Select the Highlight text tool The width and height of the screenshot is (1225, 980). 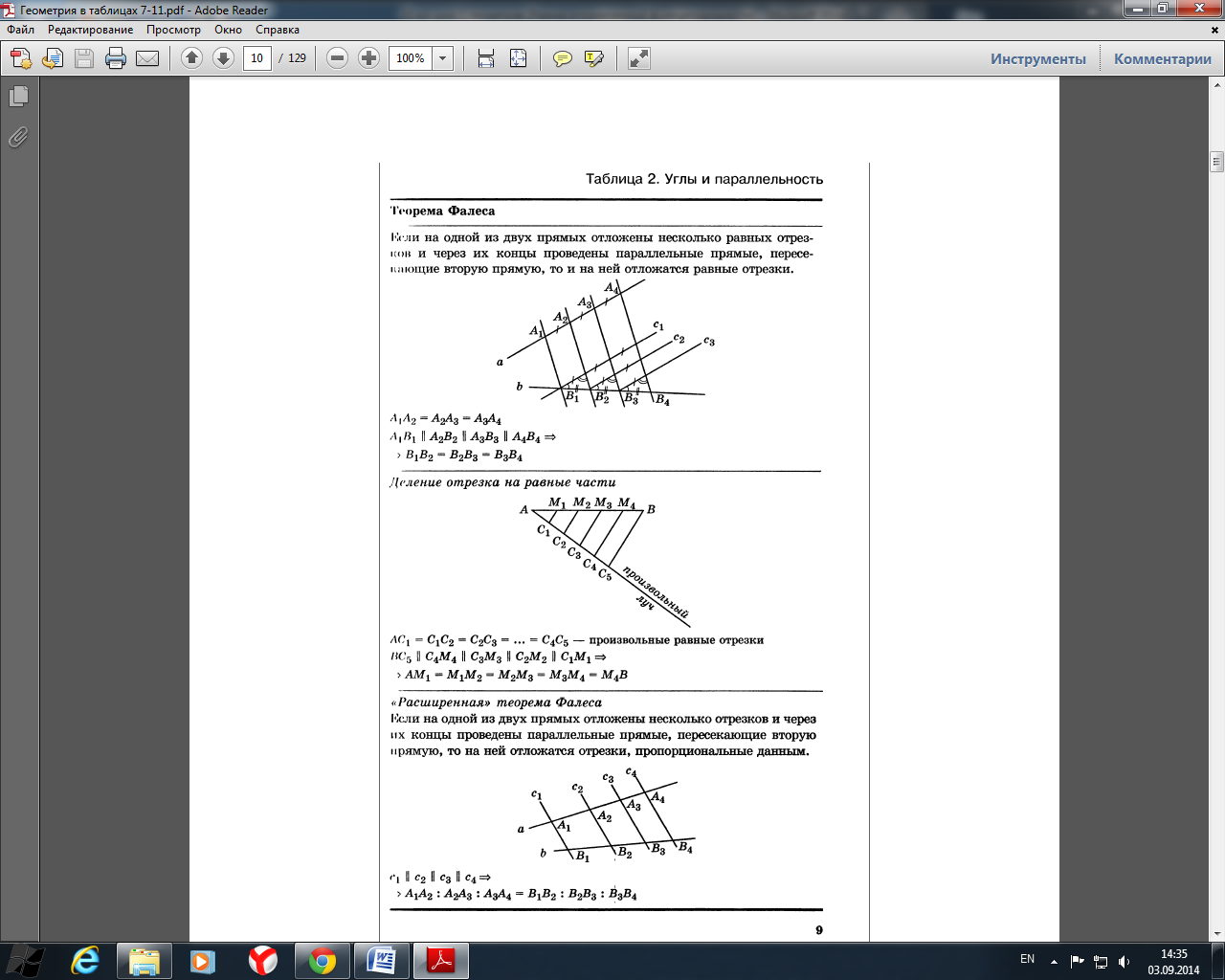click(x=594, y=58)
